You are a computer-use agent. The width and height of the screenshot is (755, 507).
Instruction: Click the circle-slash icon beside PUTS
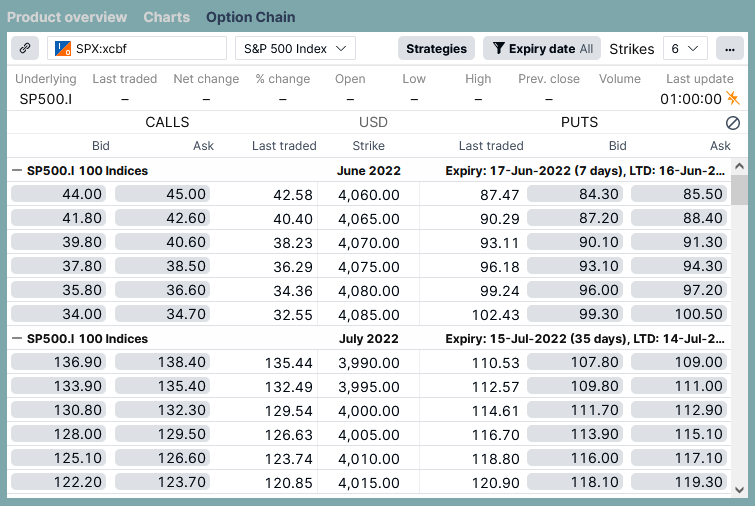tap(733, 123)
